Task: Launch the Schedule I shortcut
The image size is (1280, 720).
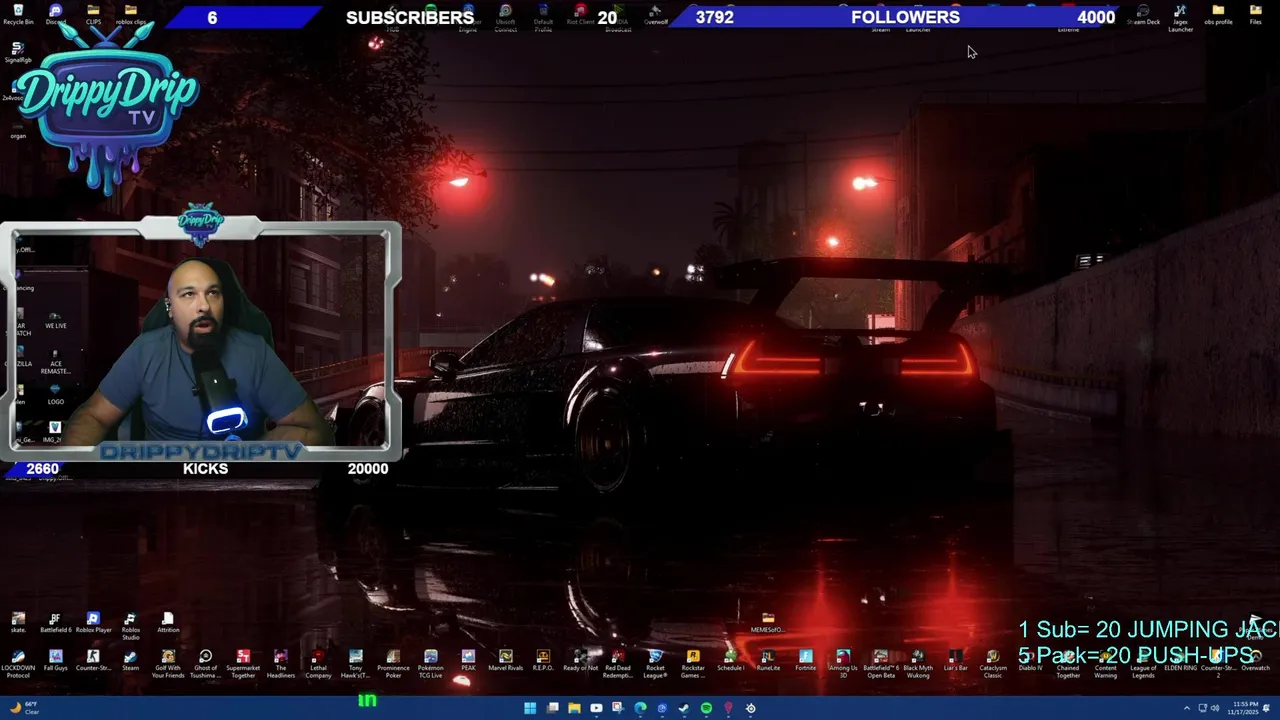Action: click(x=730, y=661)
